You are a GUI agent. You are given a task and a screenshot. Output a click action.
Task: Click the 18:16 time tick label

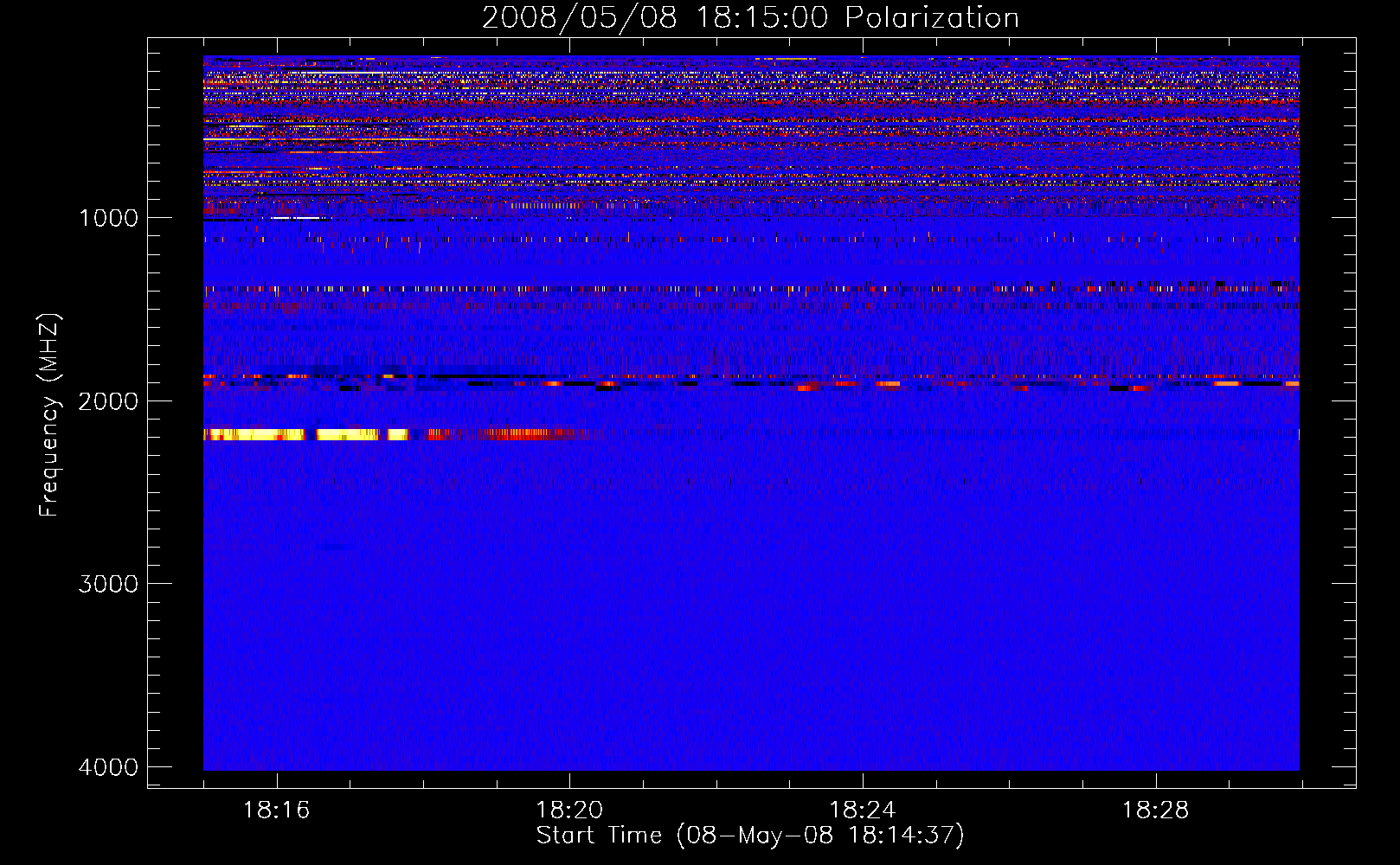click(x=276, y=811)
